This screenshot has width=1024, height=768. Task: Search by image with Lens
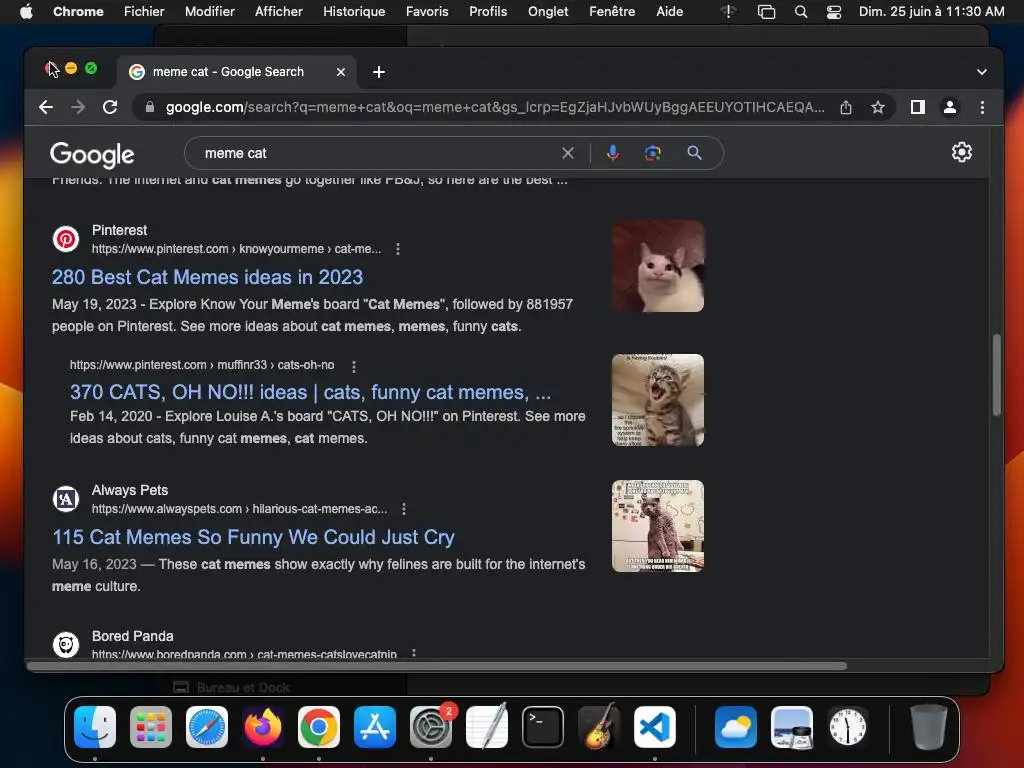pos(652,153)
